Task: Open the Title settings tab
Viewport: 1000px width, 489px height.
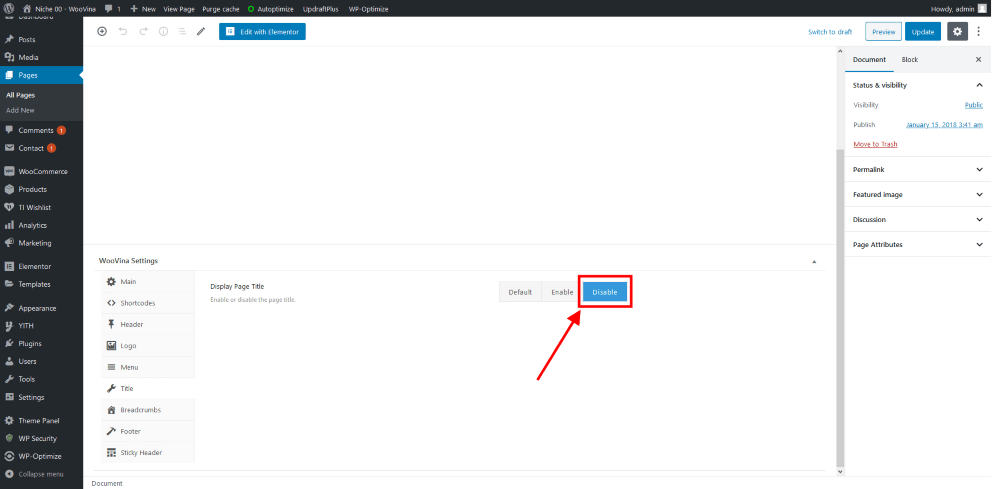Action: click(x=148, y=388)
